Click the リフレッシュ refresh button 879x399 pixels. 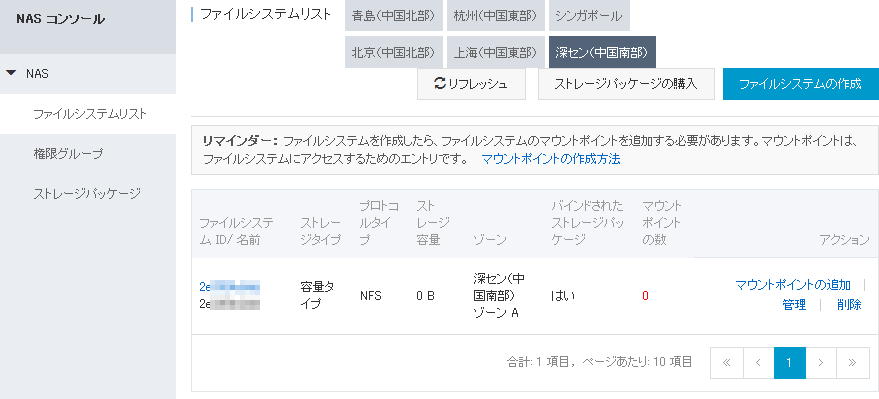click(471, 84)
